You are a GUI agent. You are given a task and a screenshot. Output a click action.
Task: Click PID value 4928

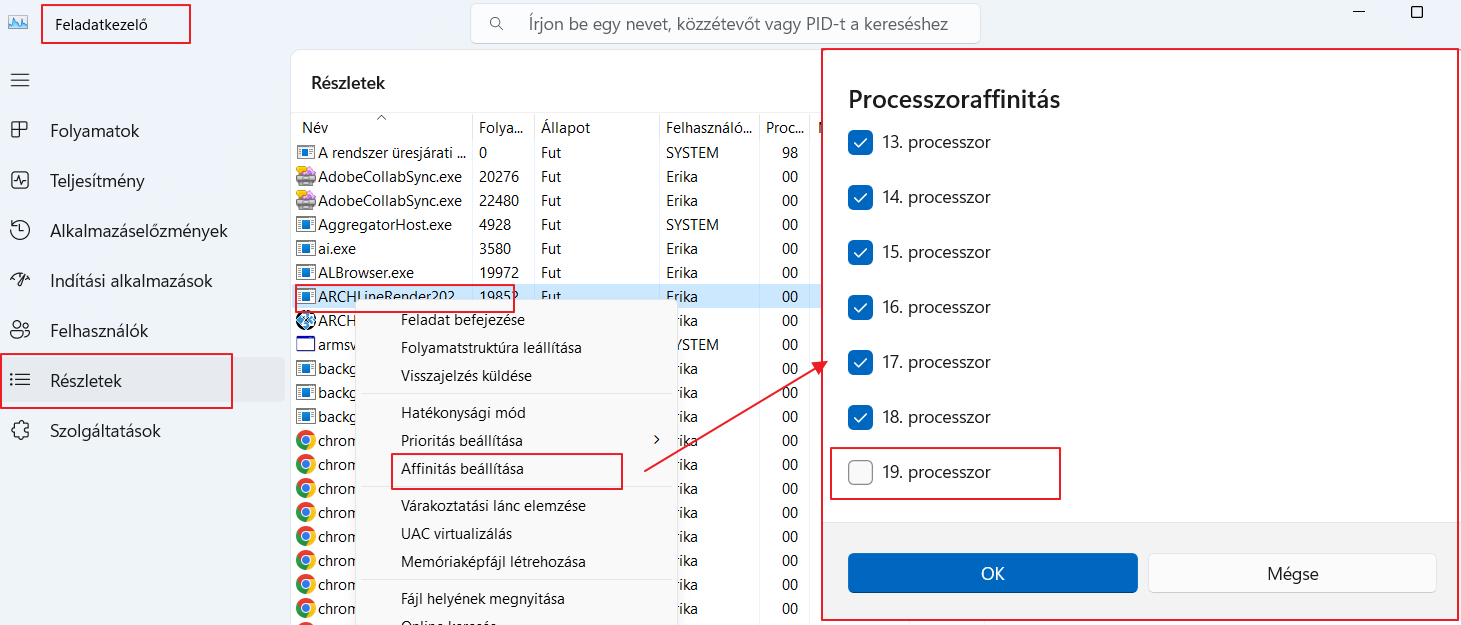coord(495,225)
